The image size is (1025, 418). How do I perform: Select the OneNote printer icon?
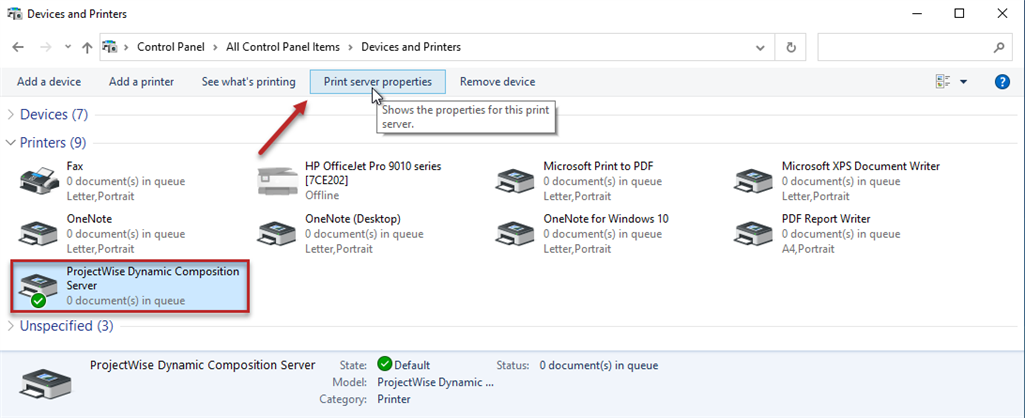tap(39, 234)
